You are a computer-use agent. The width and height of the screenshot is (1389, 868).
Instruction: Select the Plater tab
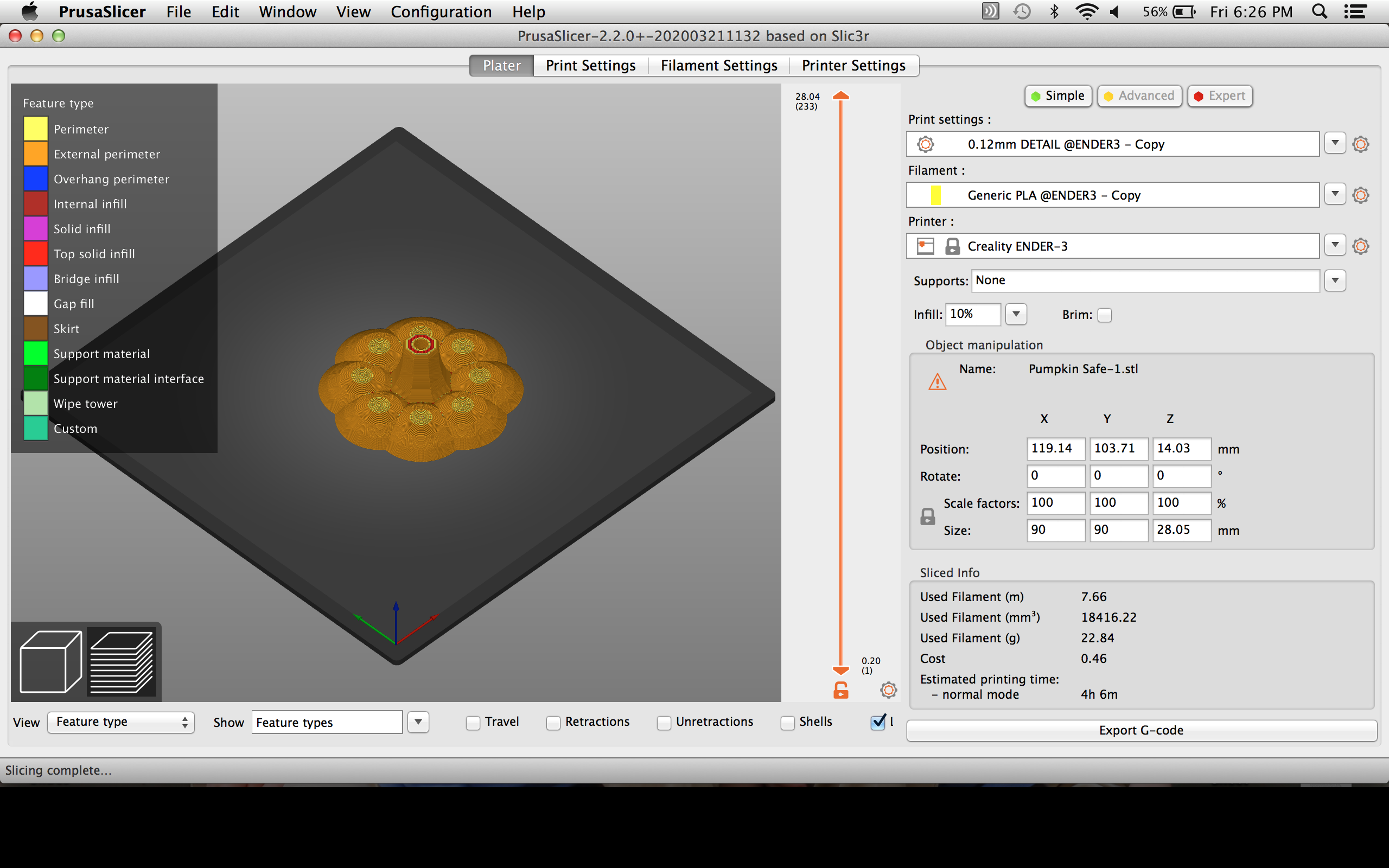pos(502,66)
